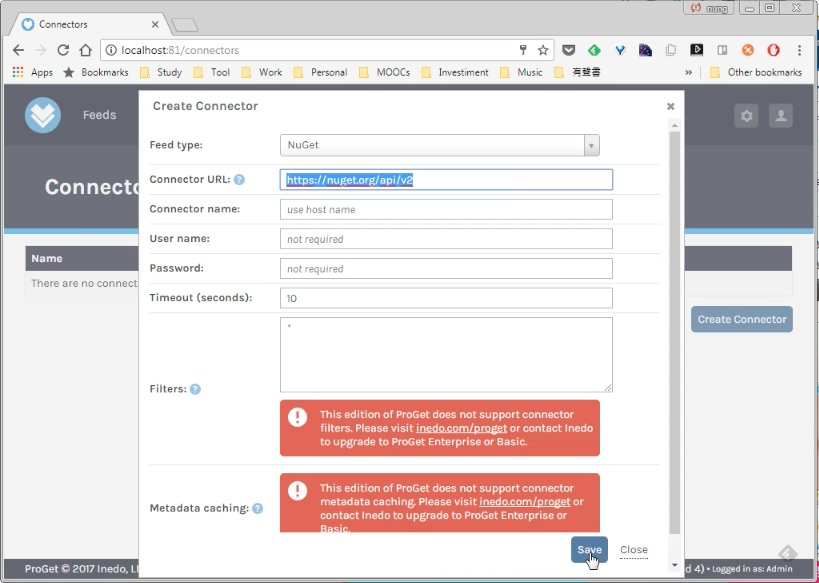Image resolution: width=819 pixels, height=583 pixels.
Task: Click the browser Forward arrow
Action: coord(40,50)
